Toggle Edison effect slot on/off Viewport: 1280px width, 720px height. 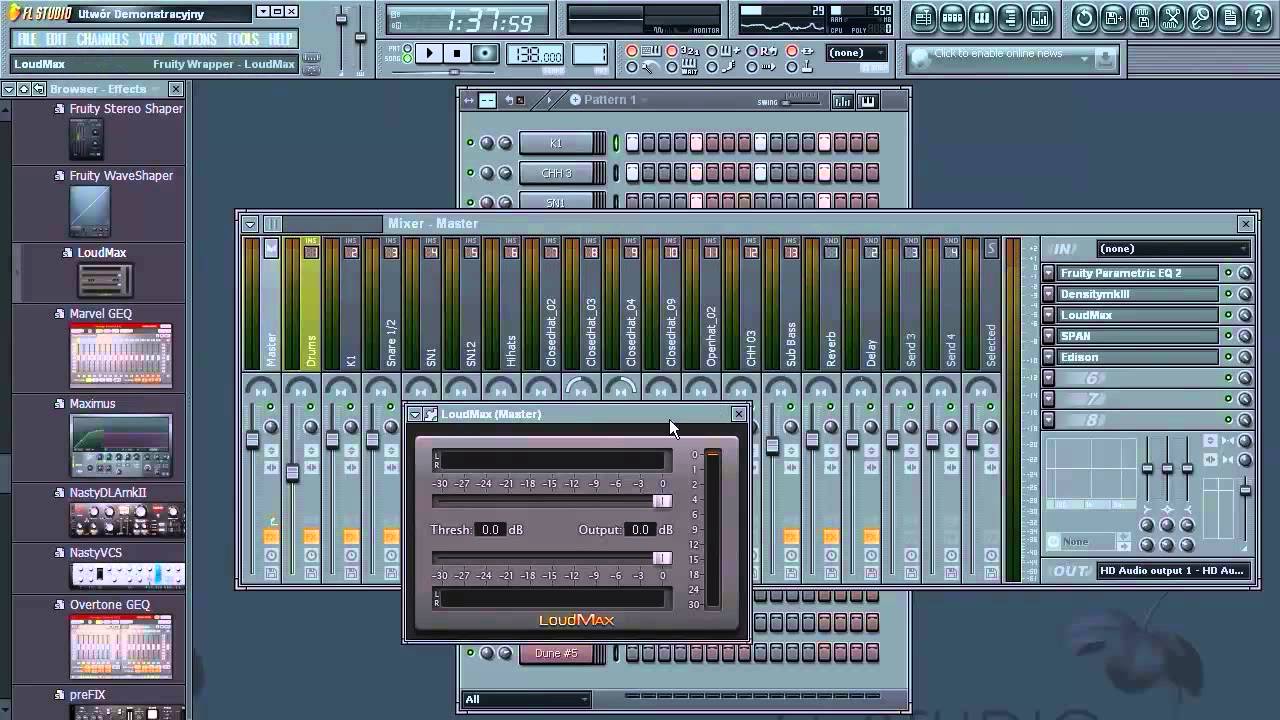click(1228, 357)
